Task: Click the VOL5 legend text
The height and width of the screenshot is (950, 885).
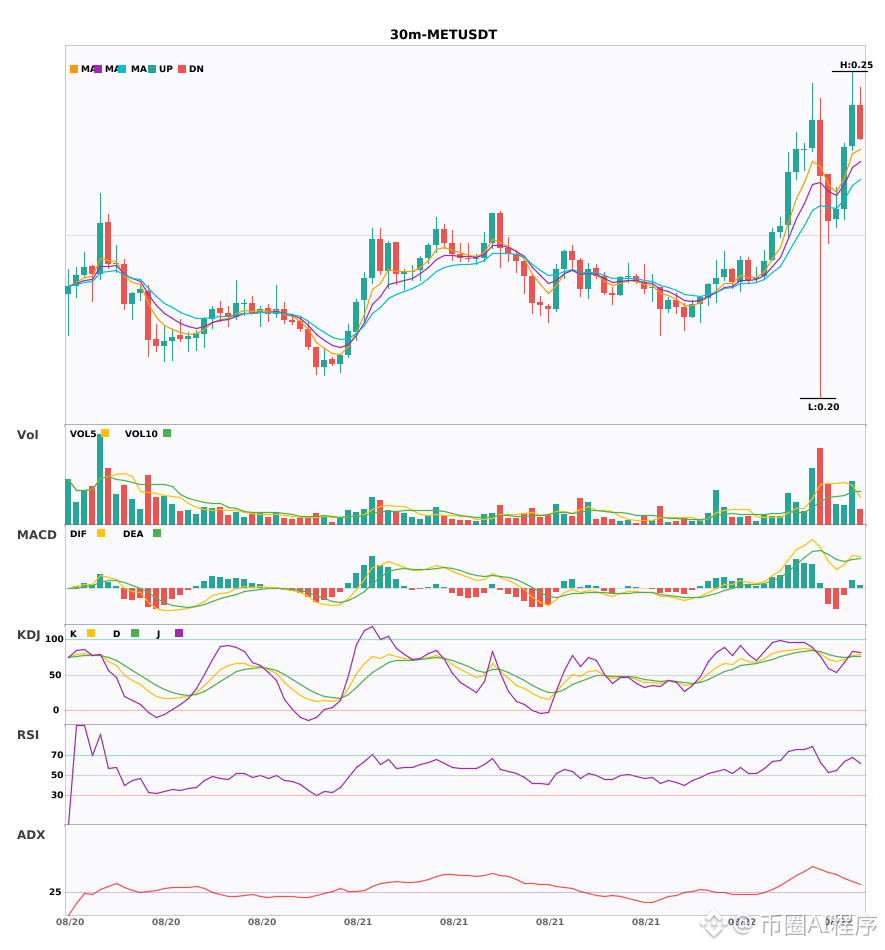Action: pyautogui.click(x=83, y=434)
